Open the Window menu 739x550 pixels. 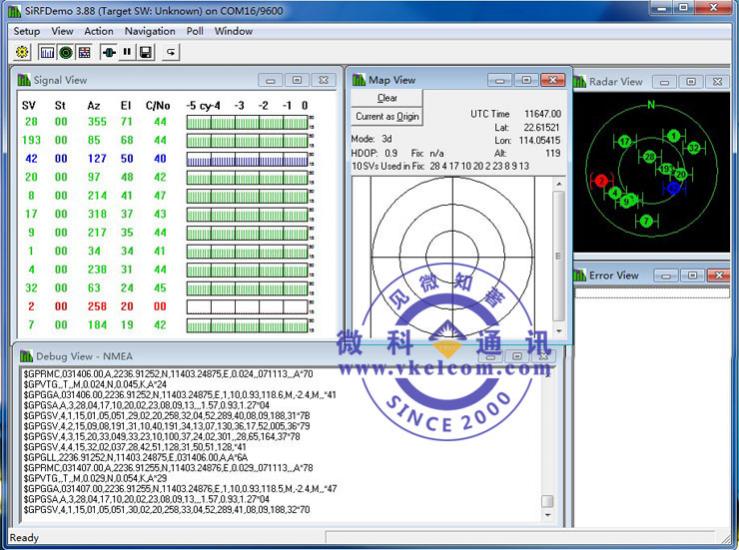[234, 31]
